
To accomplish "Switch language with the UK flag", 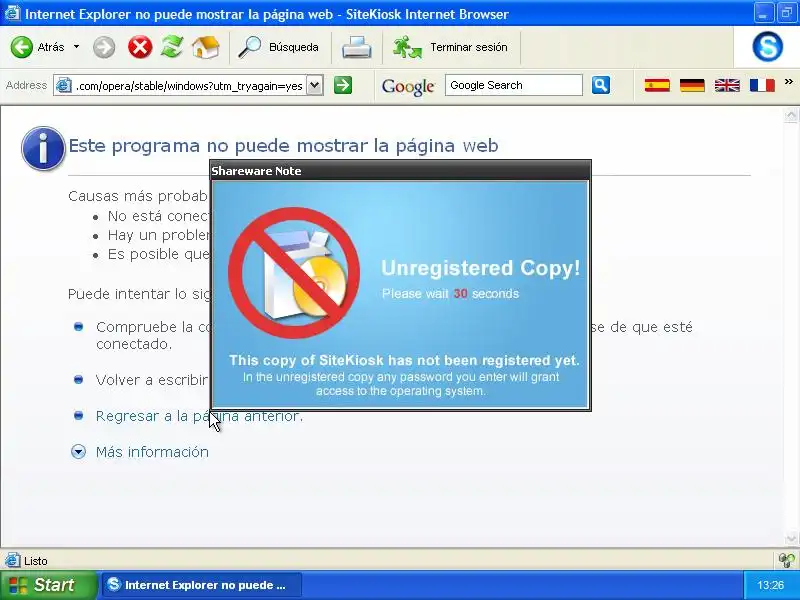I will point(727,85).
